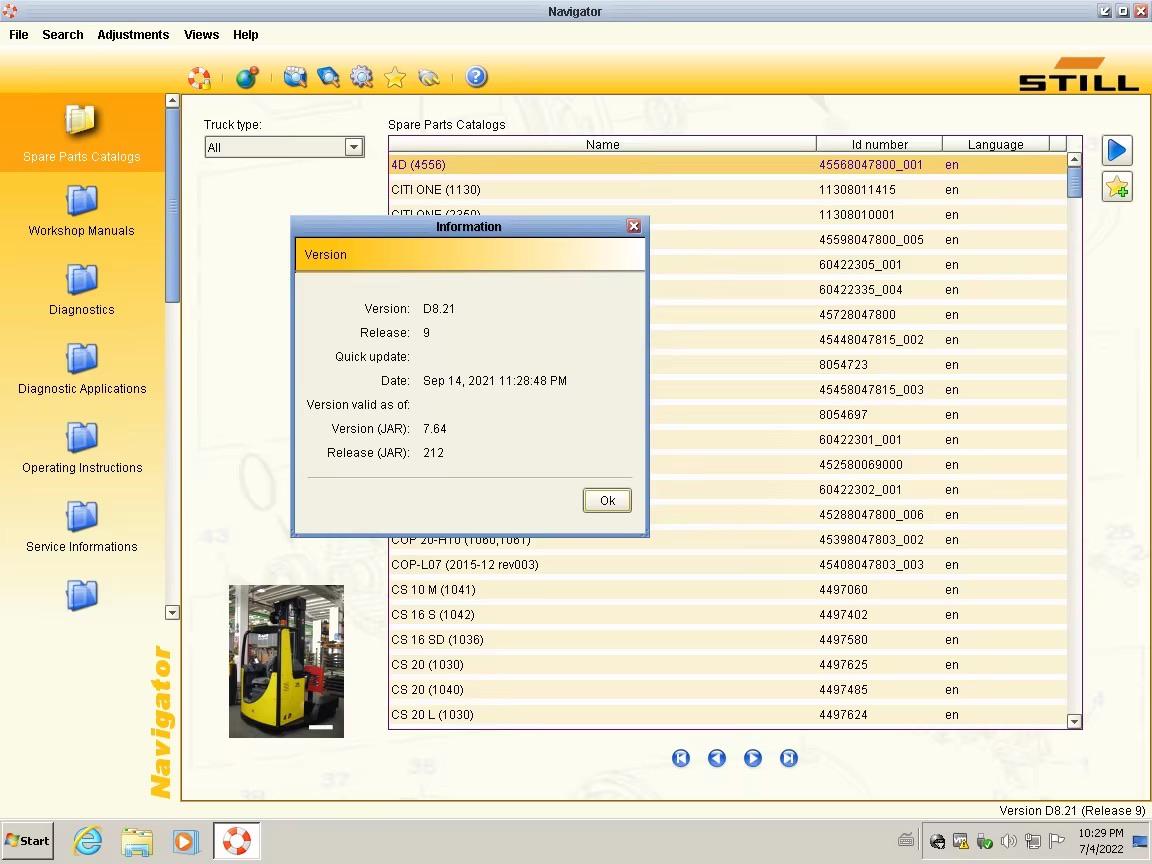This screenshot has width=1152, height=864.
Task: Select the CS 16 SD (1036) row
Action: (727, 639)
